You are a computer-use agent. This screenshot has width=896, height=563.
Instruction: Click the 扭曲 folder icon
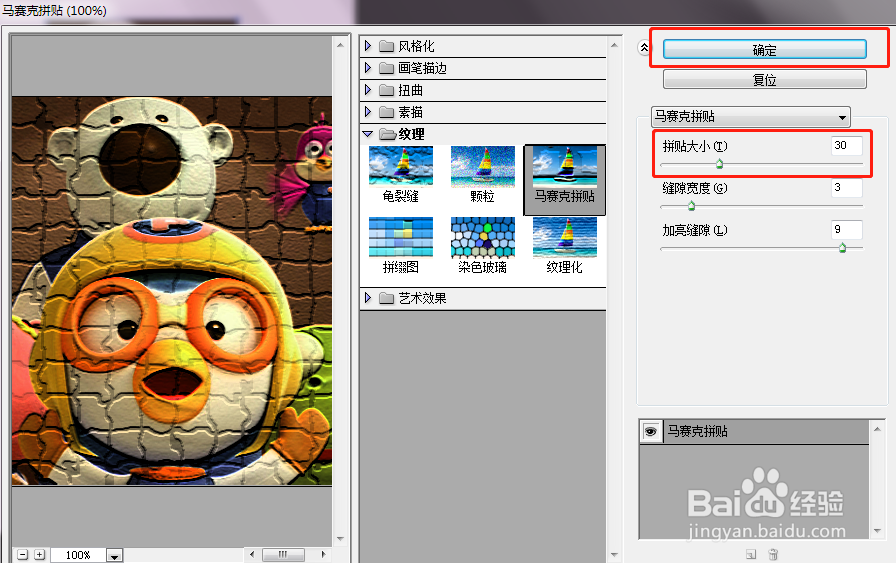point(387,90)
